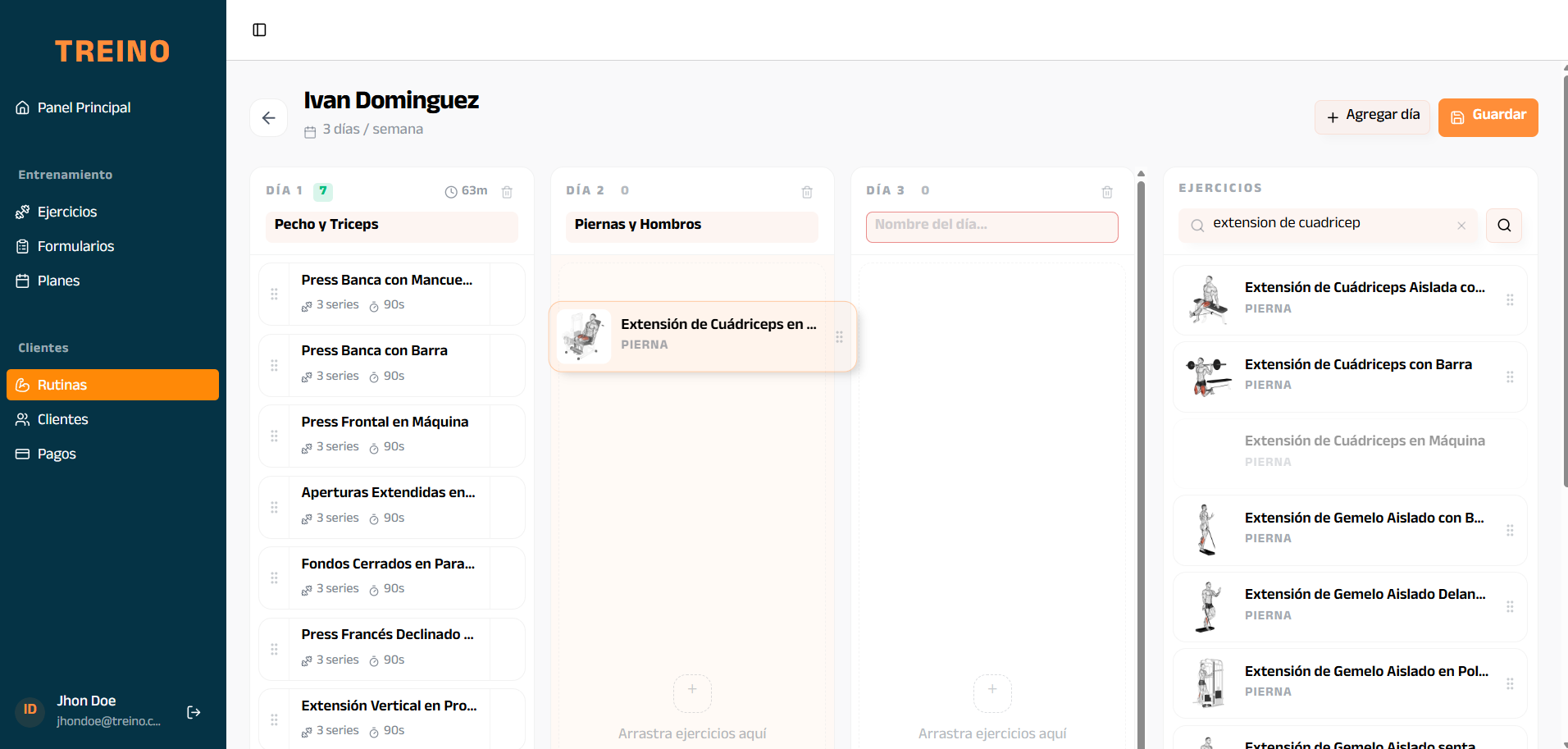
Task: Select Rutinas in sidebar
Action: (x=112, y=385)
